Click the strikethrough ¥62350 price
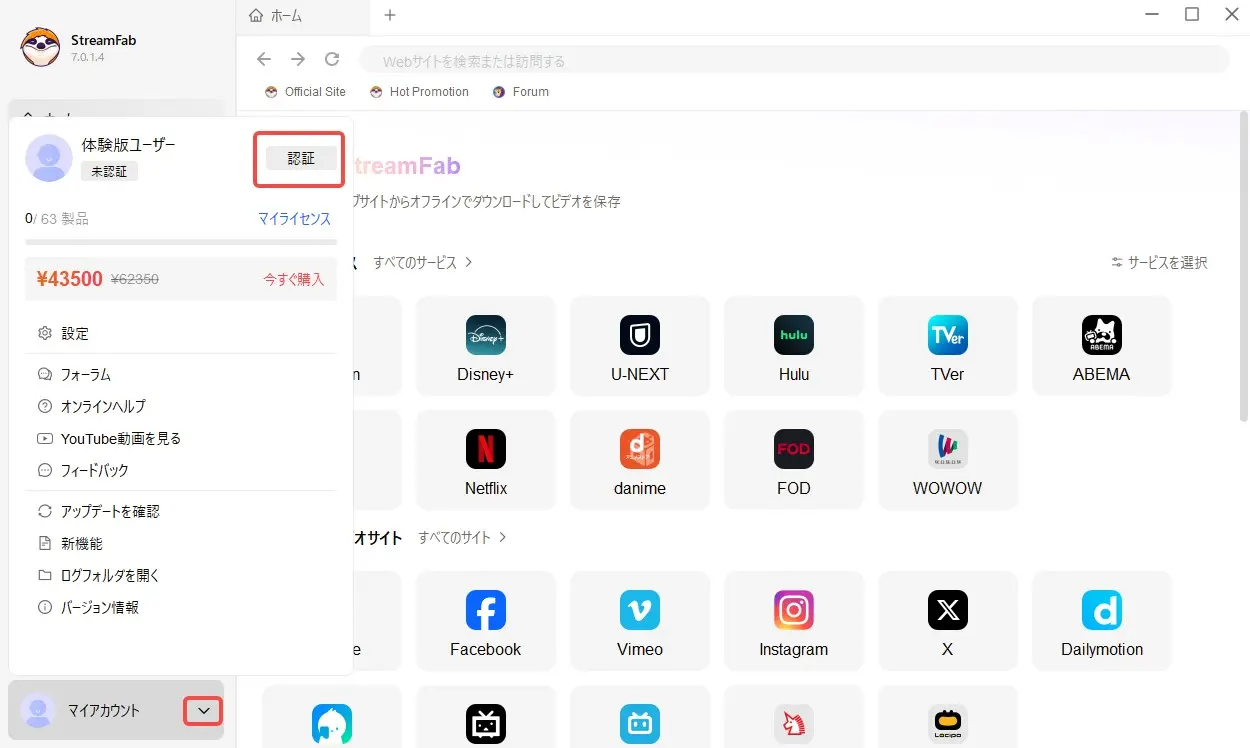1250x748 pixels. 135,280
